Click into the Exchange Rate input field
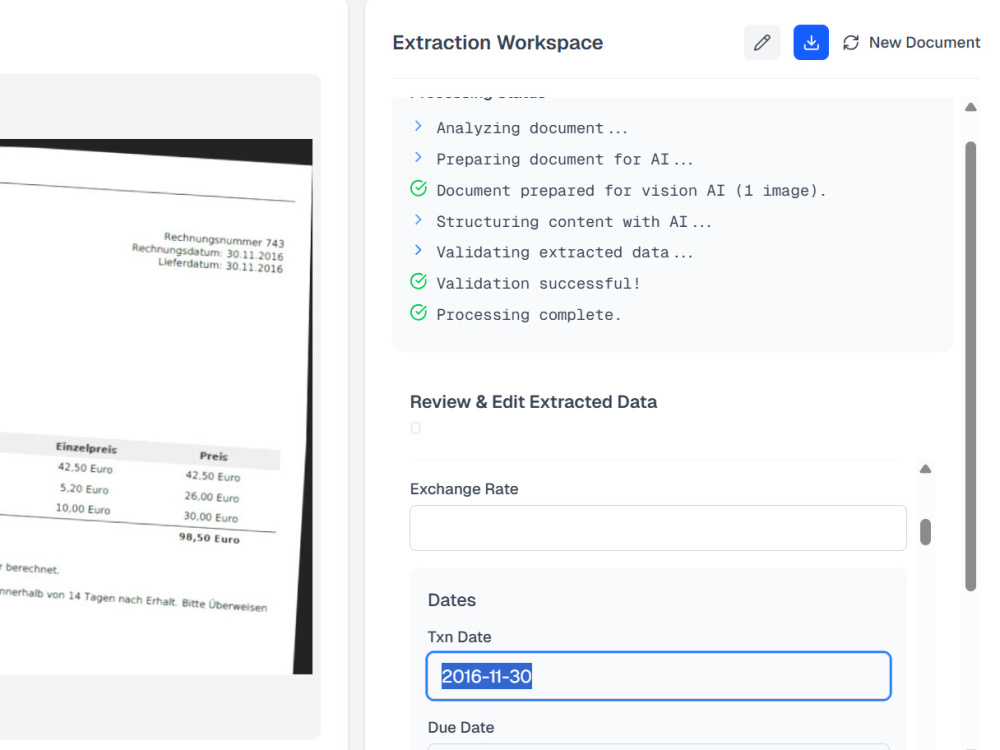This screenshot has width=1000, height=750. (658, 528)
